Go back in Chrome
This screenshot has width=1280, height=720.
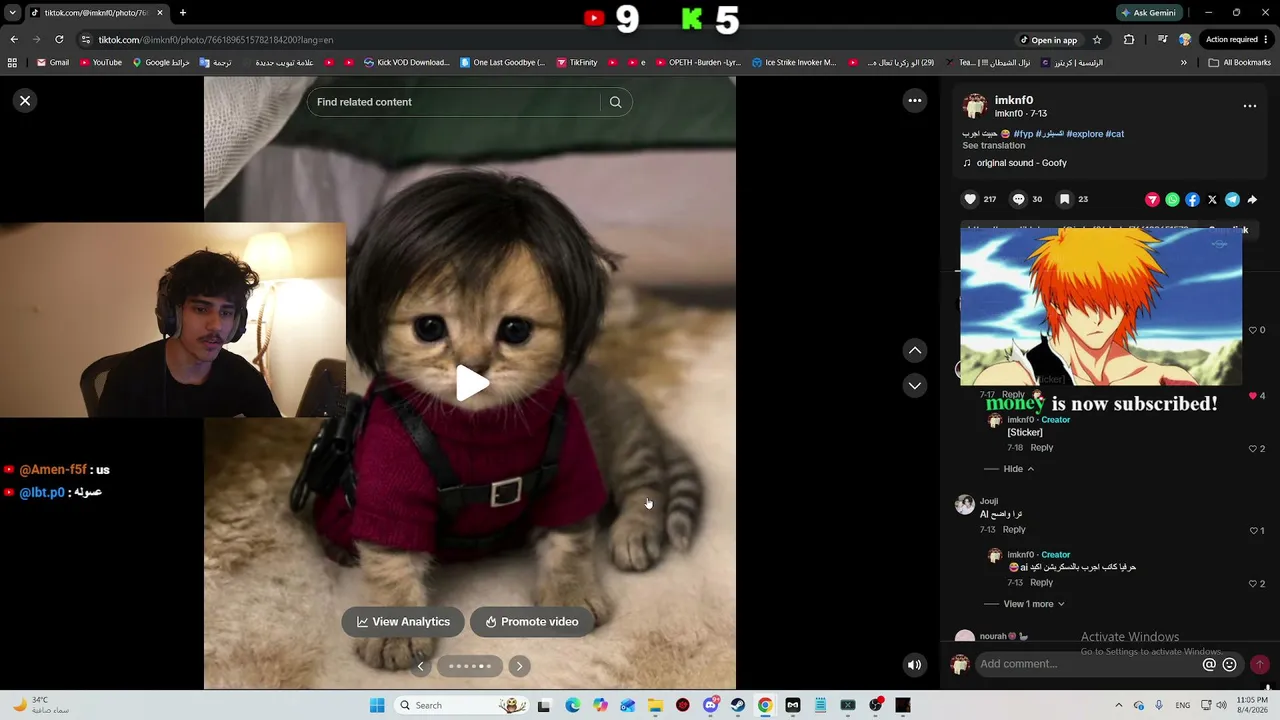coord(14,40)
